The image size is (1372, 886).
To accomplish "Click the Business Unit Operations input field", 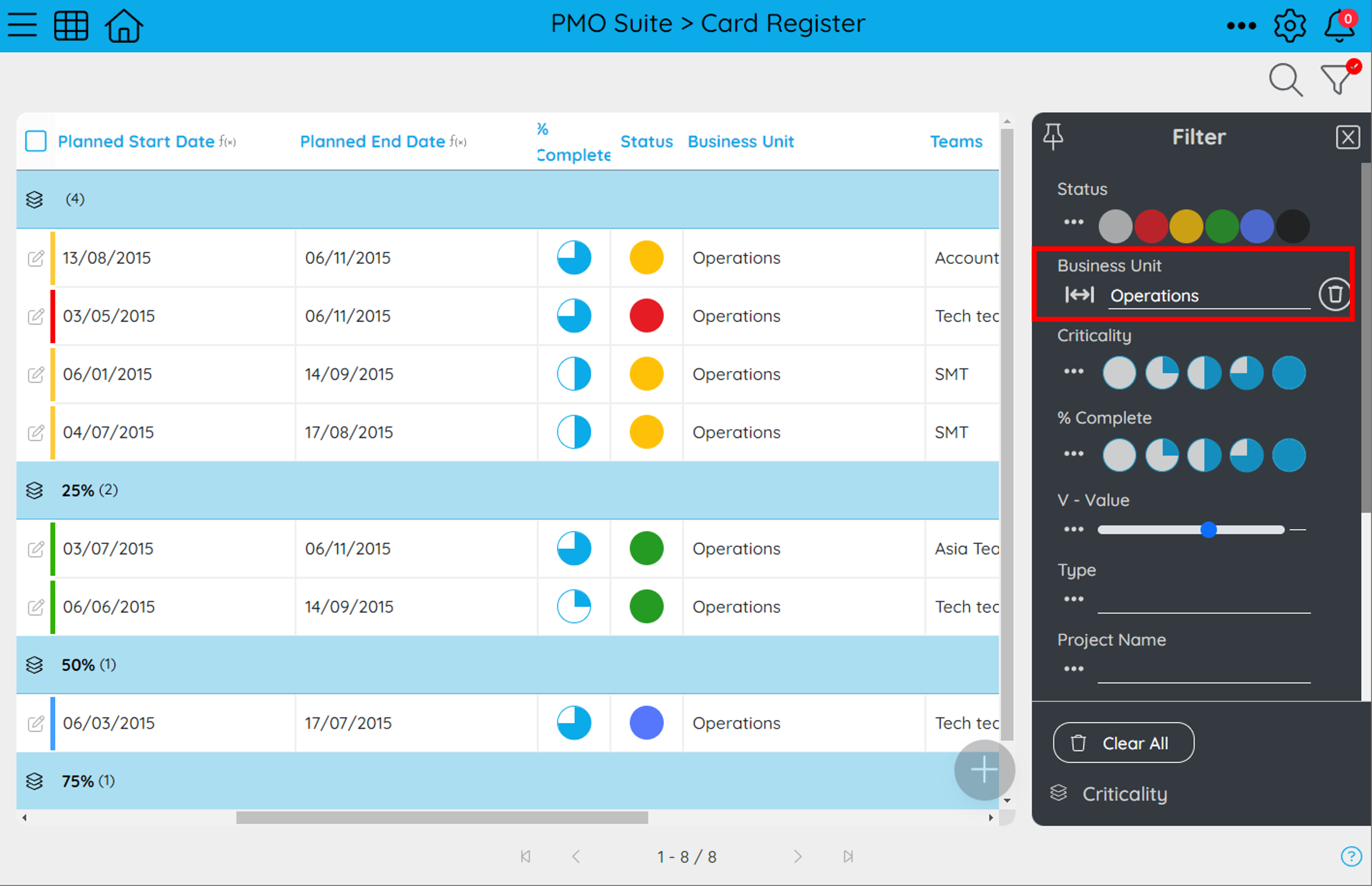I will (1209, 296).
